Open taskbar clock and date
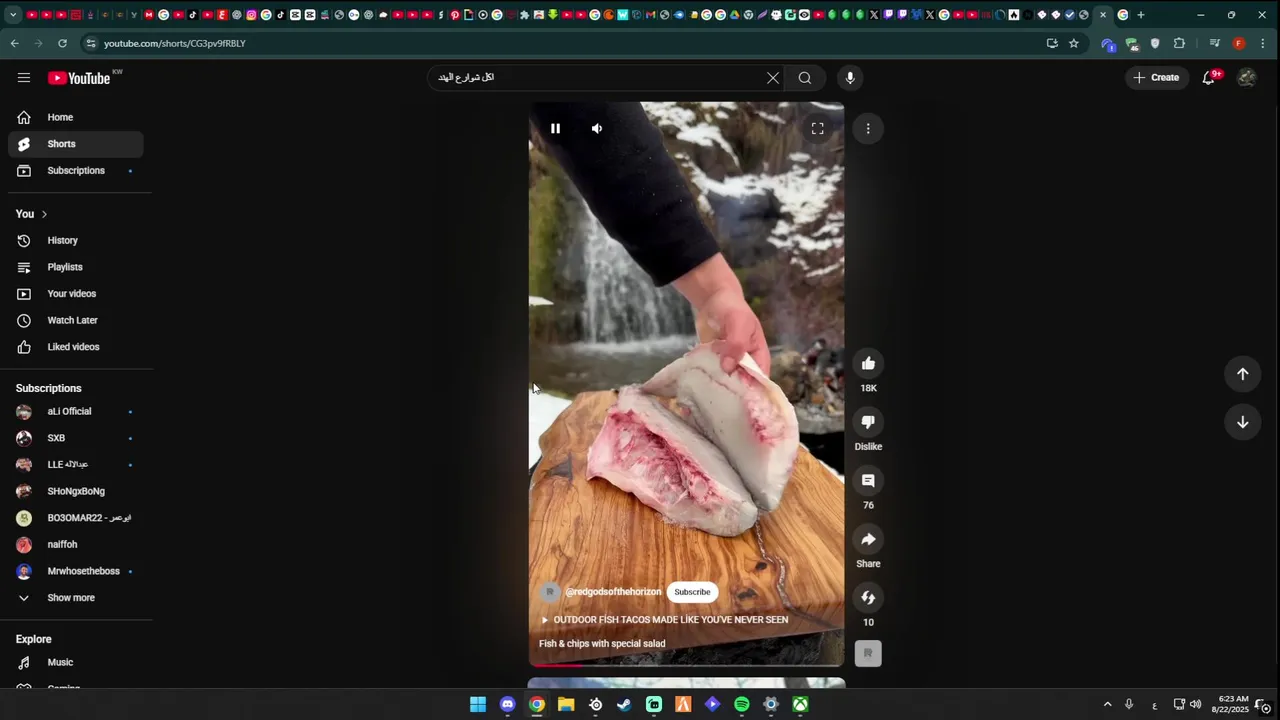The width and height of the screenshot is (1280, 720). pyautogui.click(x=1232, y=704)
